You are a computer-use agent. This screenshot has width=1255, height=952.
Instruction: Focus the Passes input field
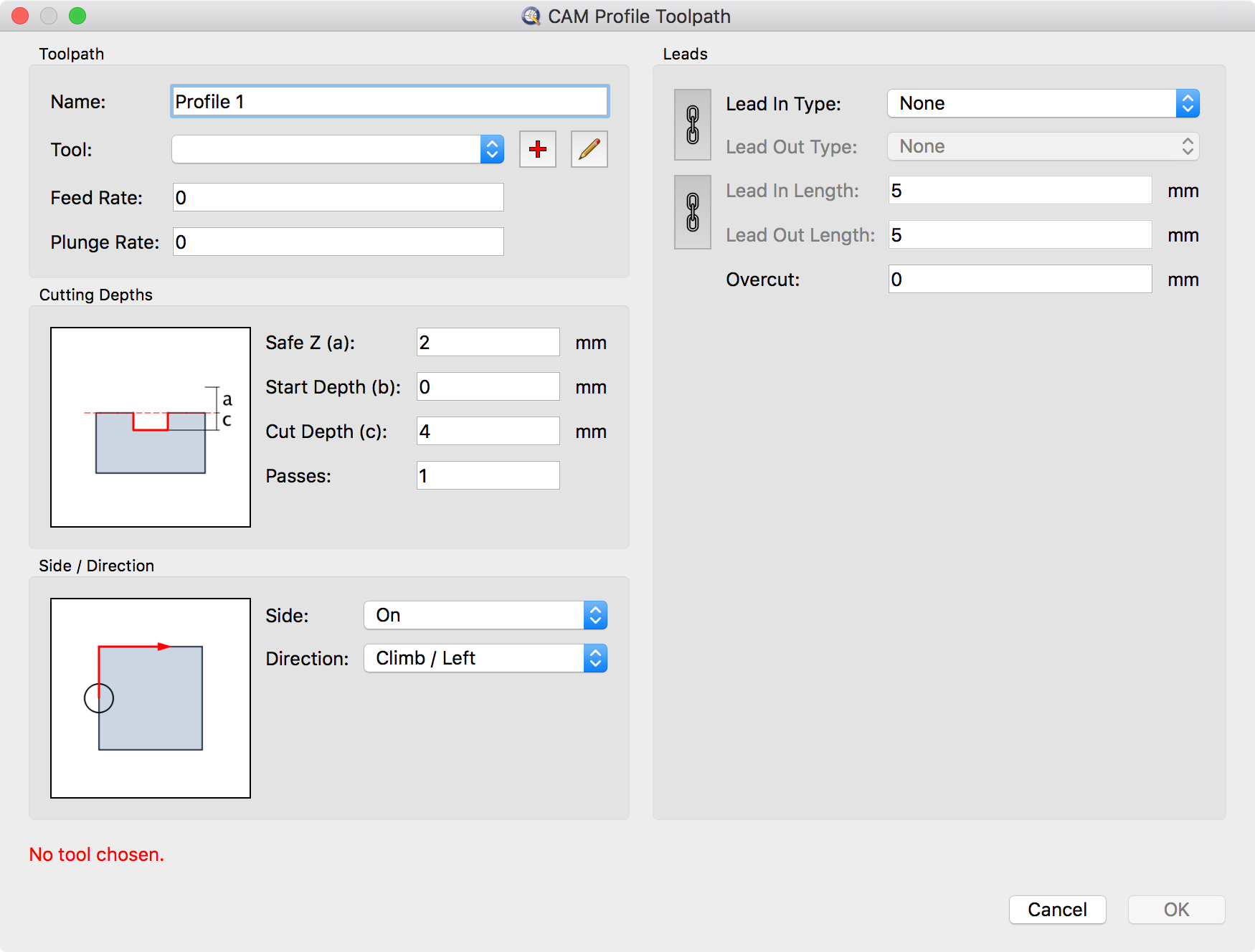point(488,476)
